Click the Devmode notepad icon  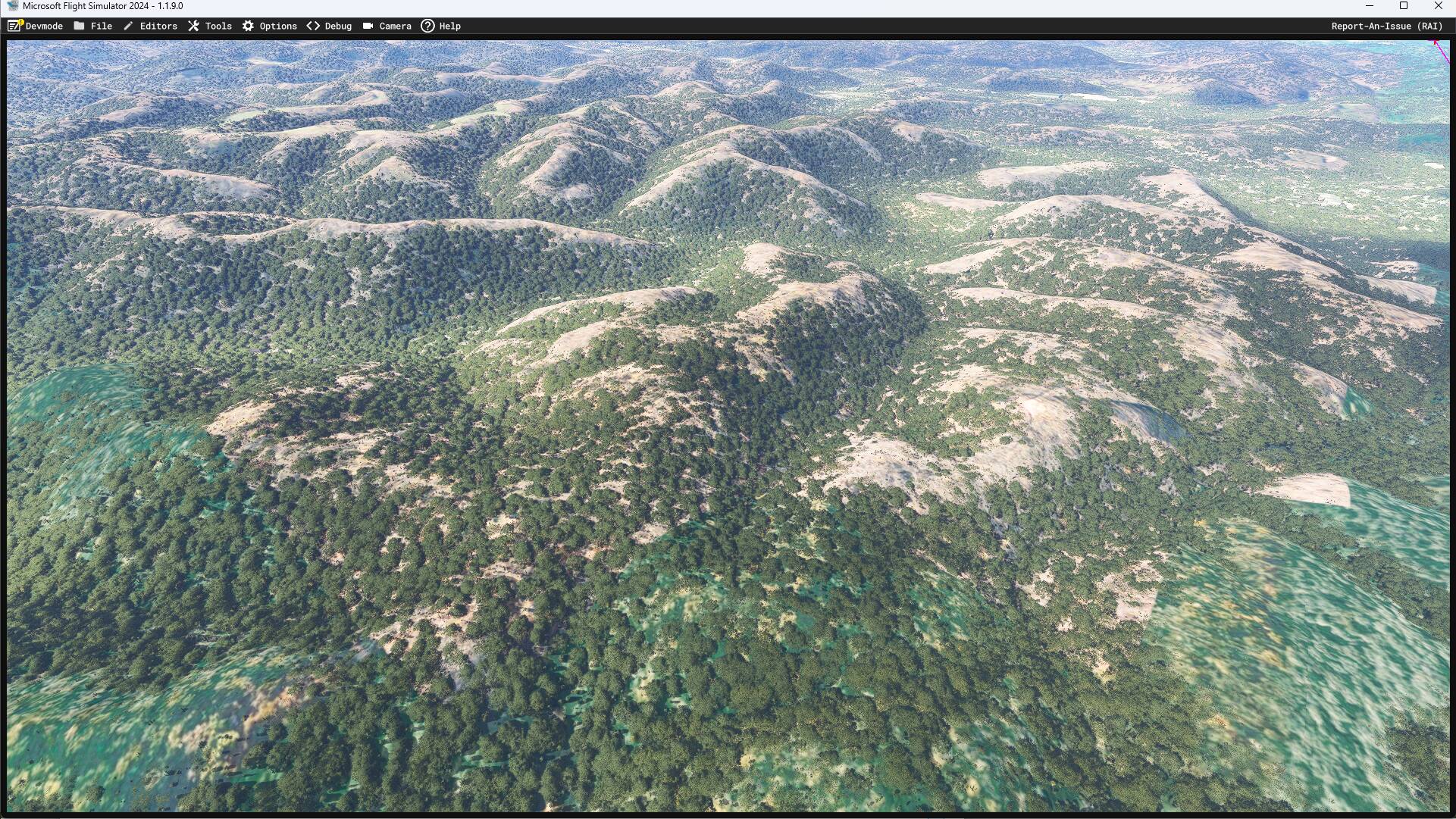14,26
